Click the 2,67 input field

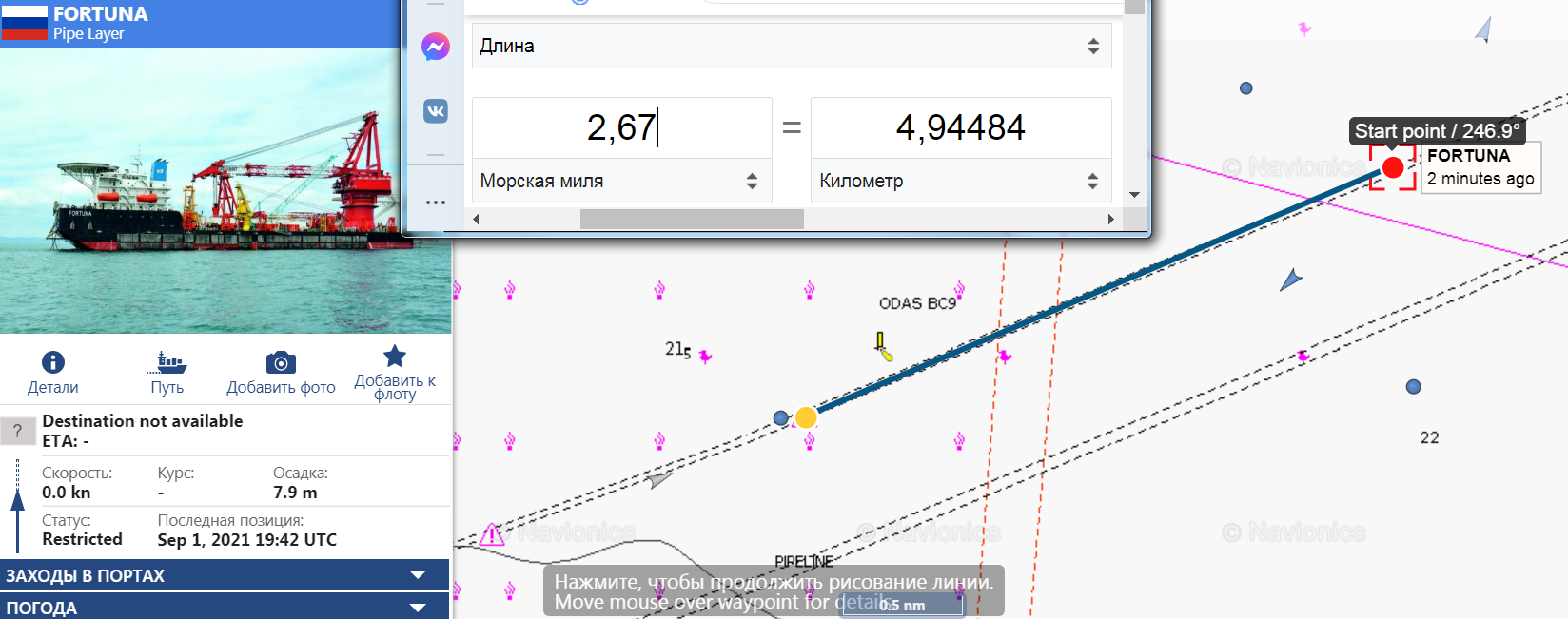tap(621, 127)
